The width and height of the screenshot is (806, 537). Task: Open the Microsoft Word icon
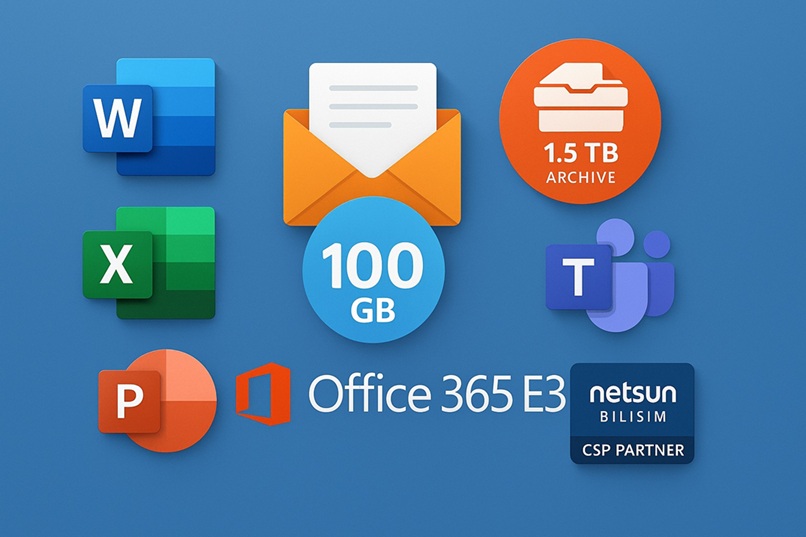(x=150, y=117)
